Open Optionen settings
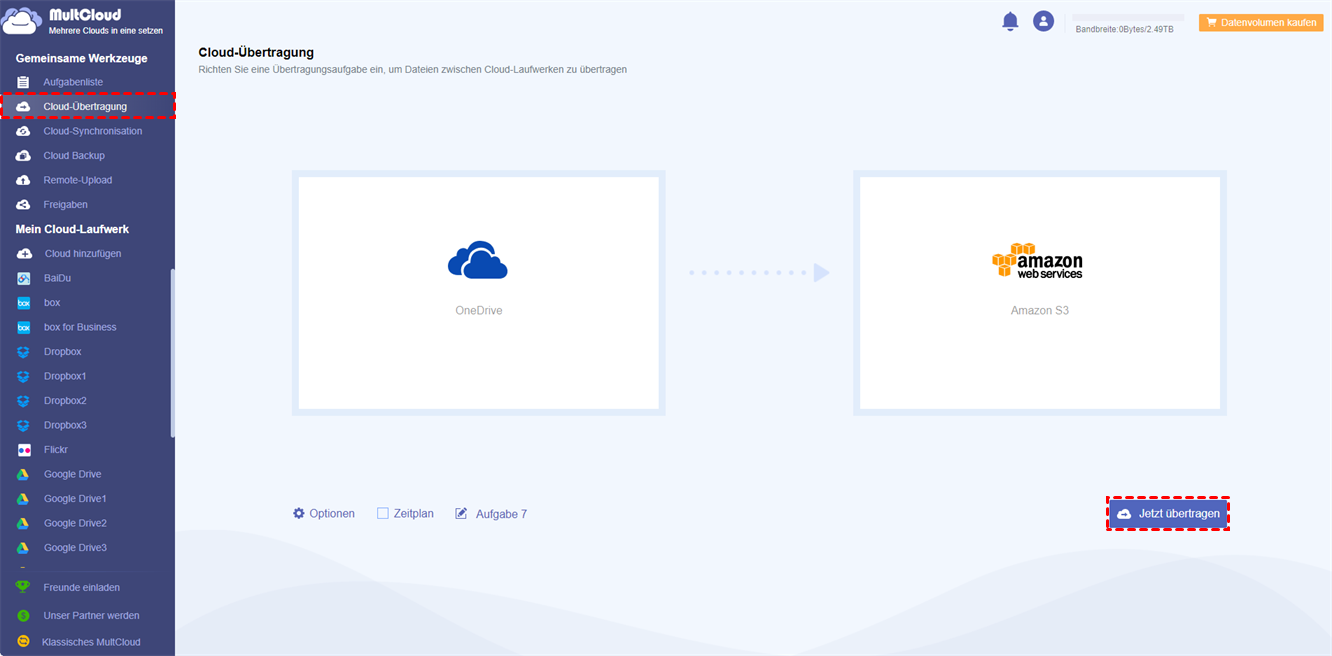1332x656 pixels. click(x=332, y=514)
